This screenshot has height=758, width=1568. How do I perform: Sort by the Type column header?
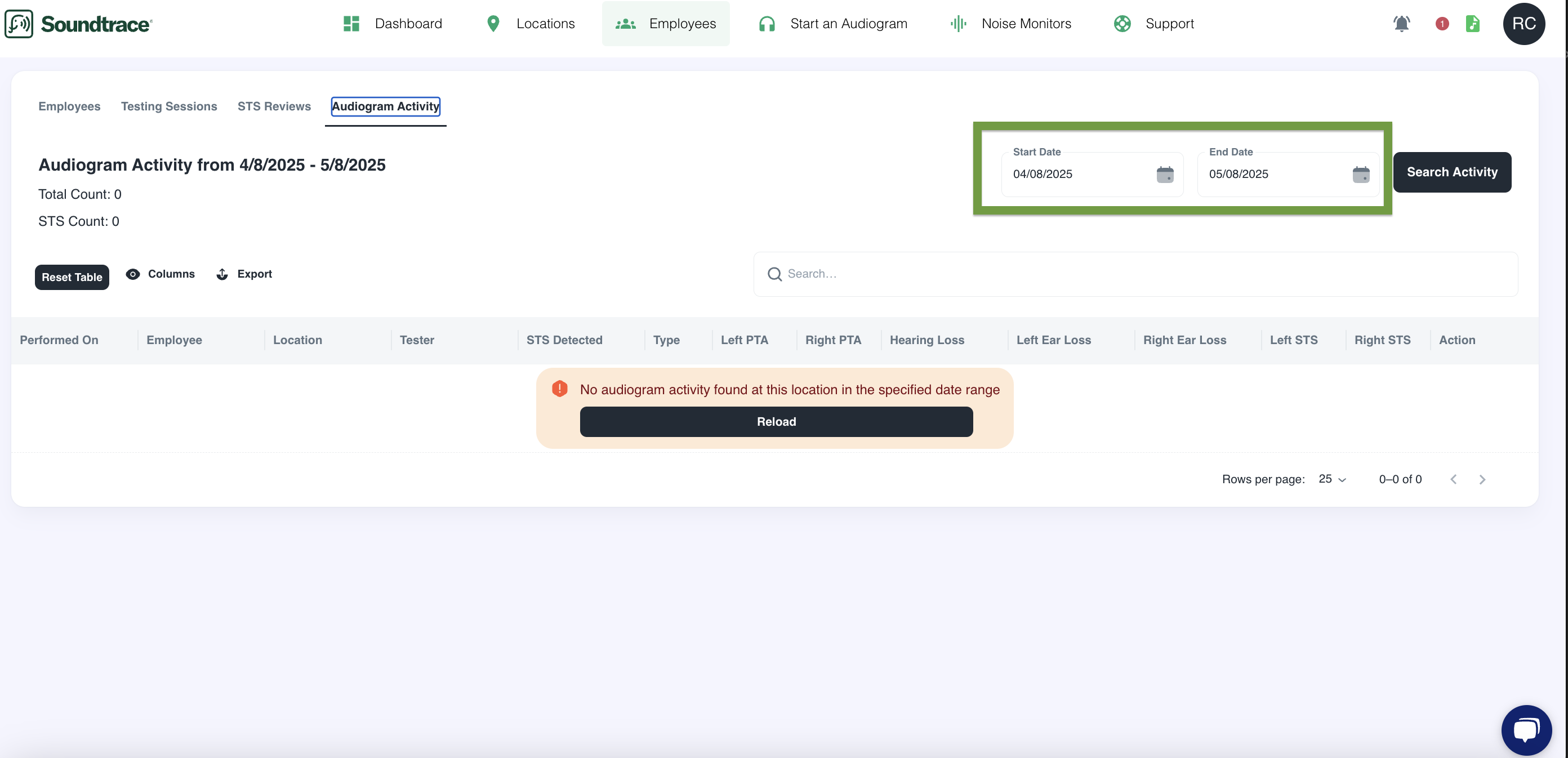pyautogui.click(x=666, y=340)
